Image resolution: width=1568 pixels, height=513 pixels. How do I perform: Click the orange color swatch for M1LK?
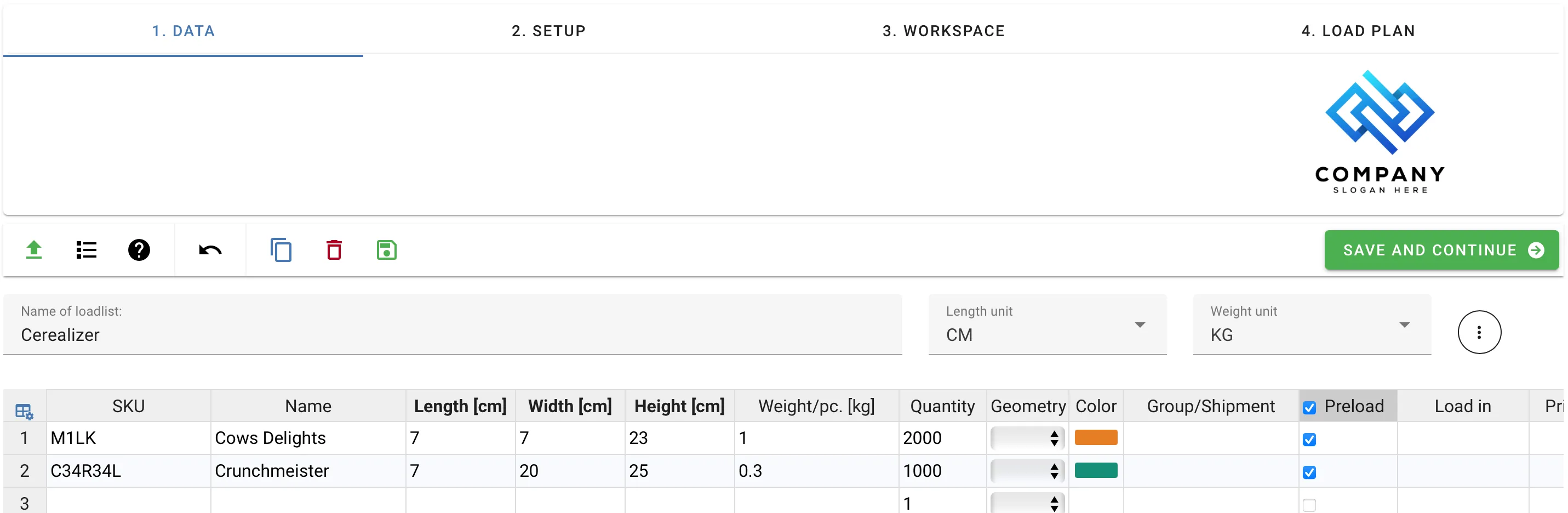point(1096,437)
